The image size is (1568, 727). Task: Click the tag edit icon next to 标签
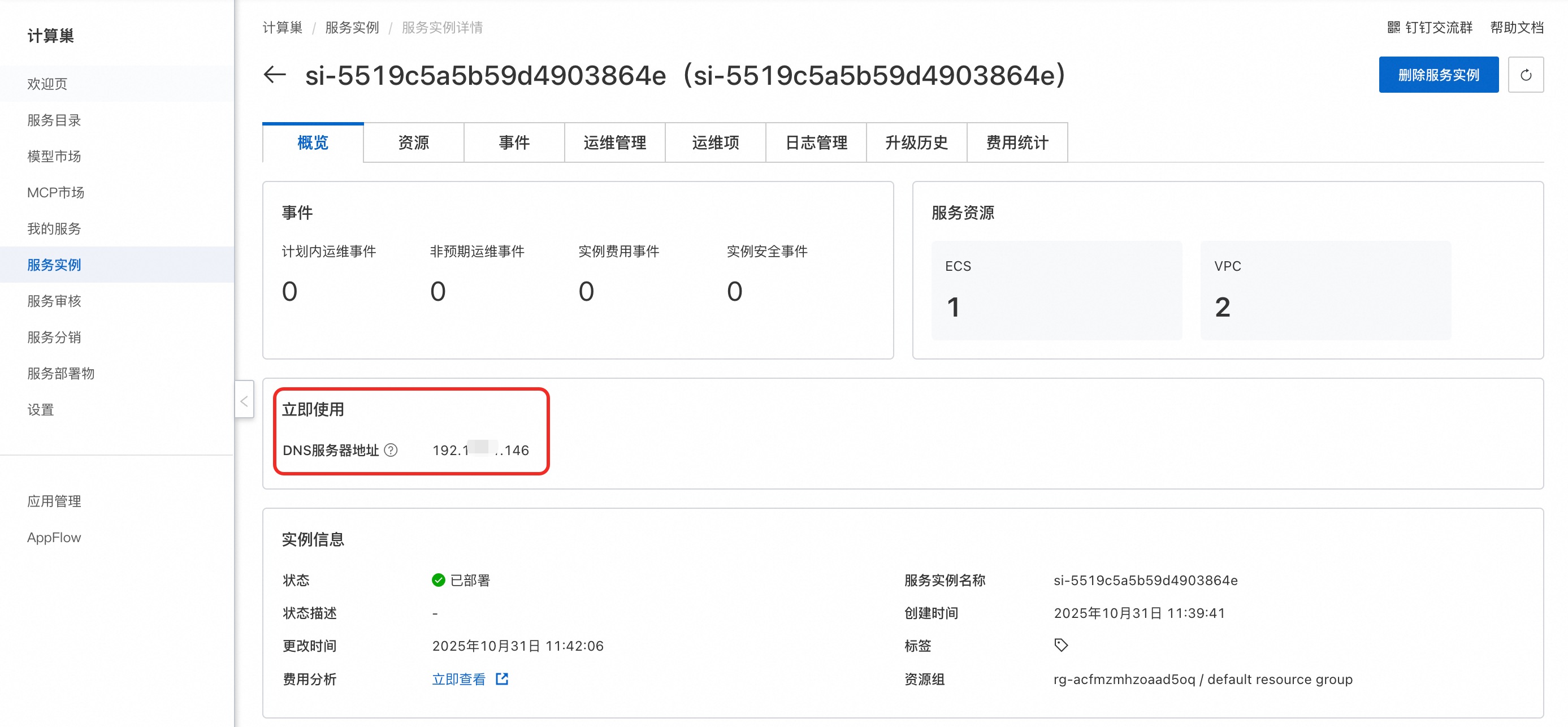pyautogui.click(x=1060, y=645)
